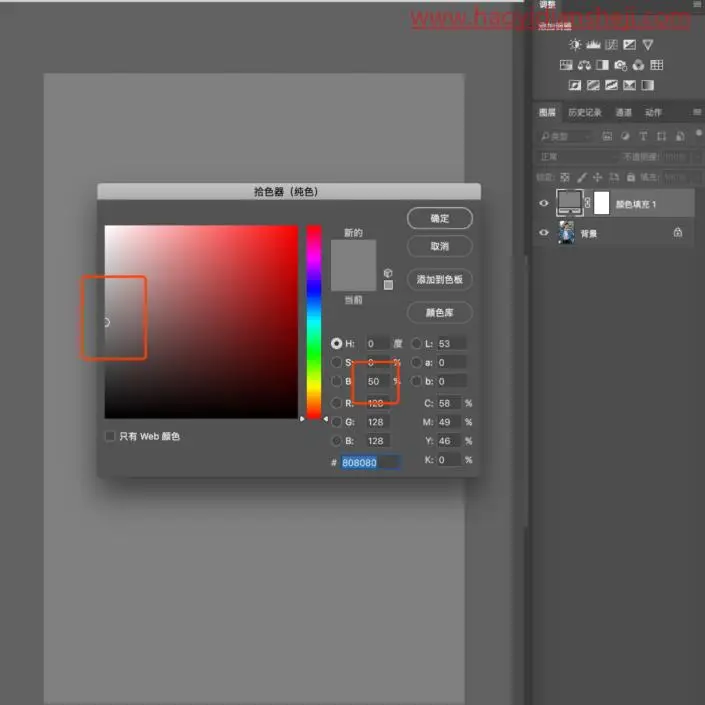Click the new color swatch preview
Image resolution: width=705 pixels, height=705 pixels.
click(x=353, y=253)
